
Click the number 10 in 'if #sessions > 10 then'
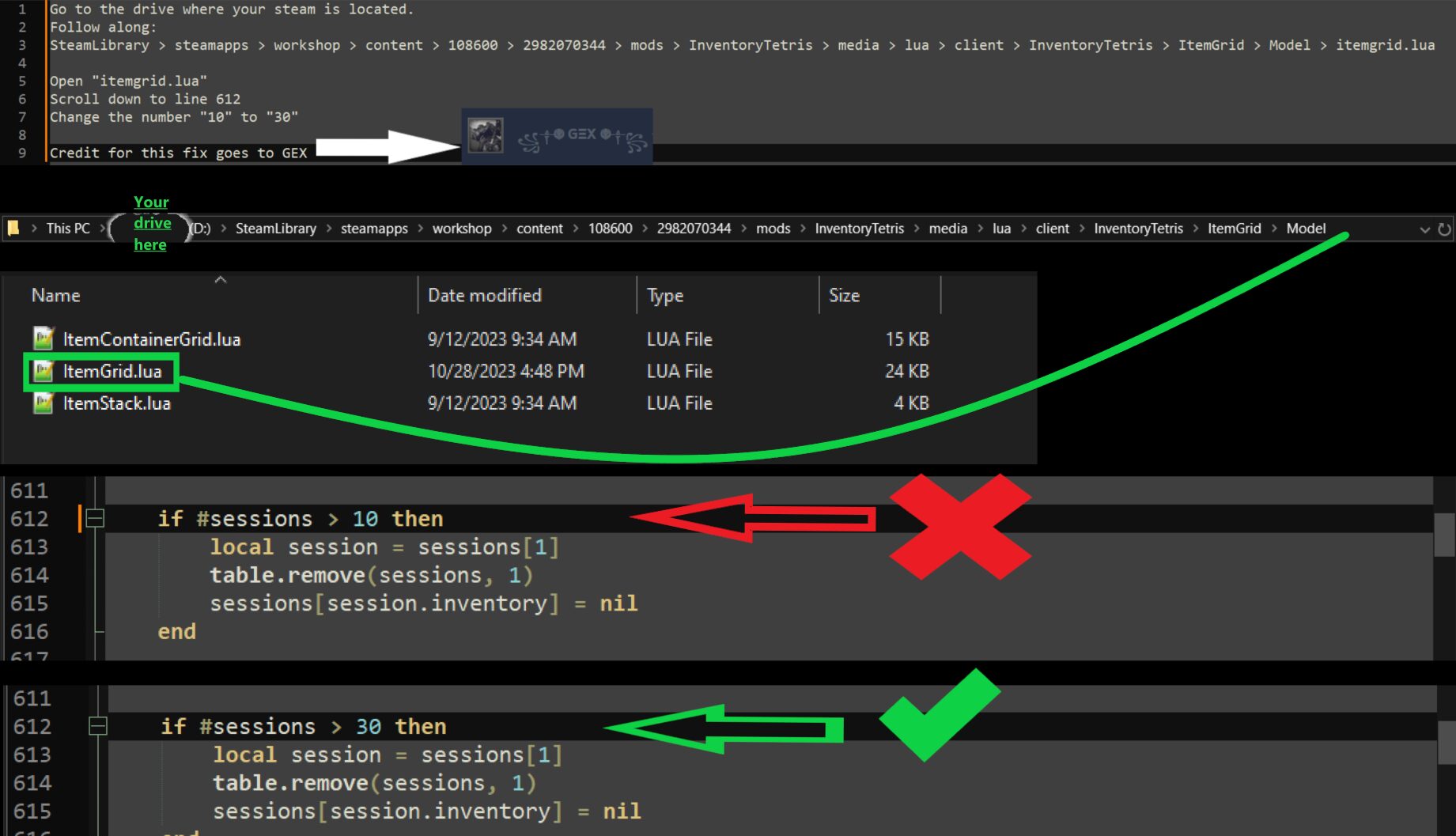click(x=365, y=519)
